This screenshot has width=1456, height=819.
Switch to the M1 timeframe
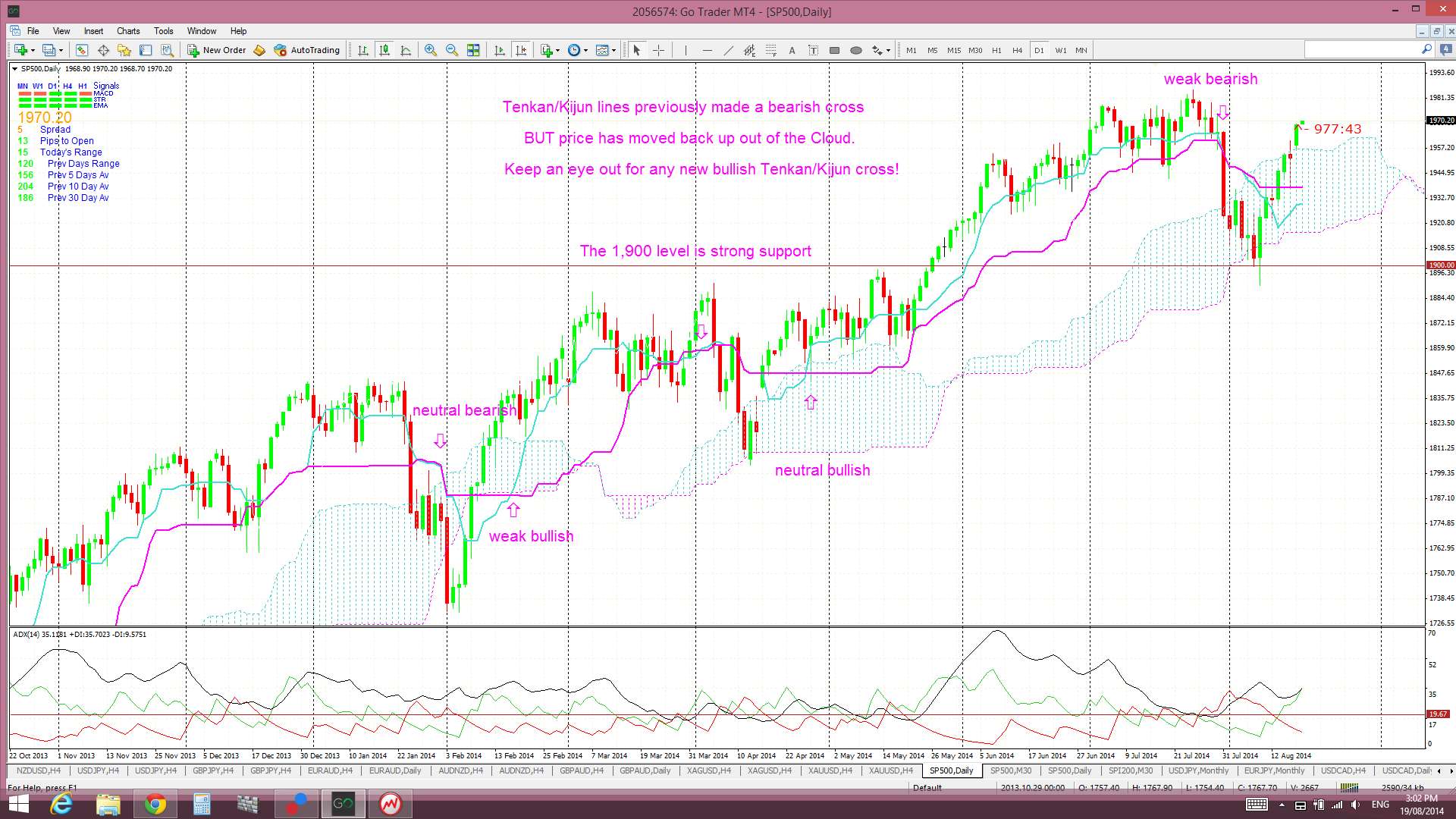[x=911, y=50]
